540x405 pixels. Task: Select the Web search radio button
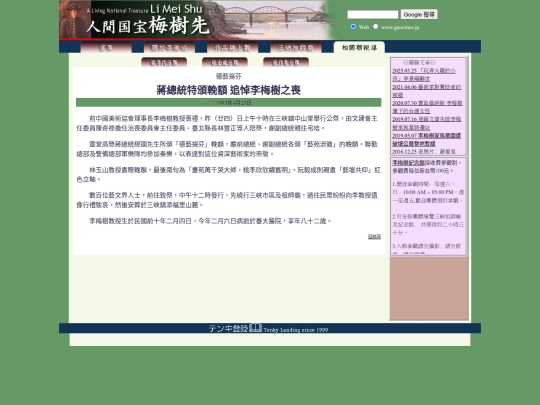pyautogui.click(x=353, y=27)
